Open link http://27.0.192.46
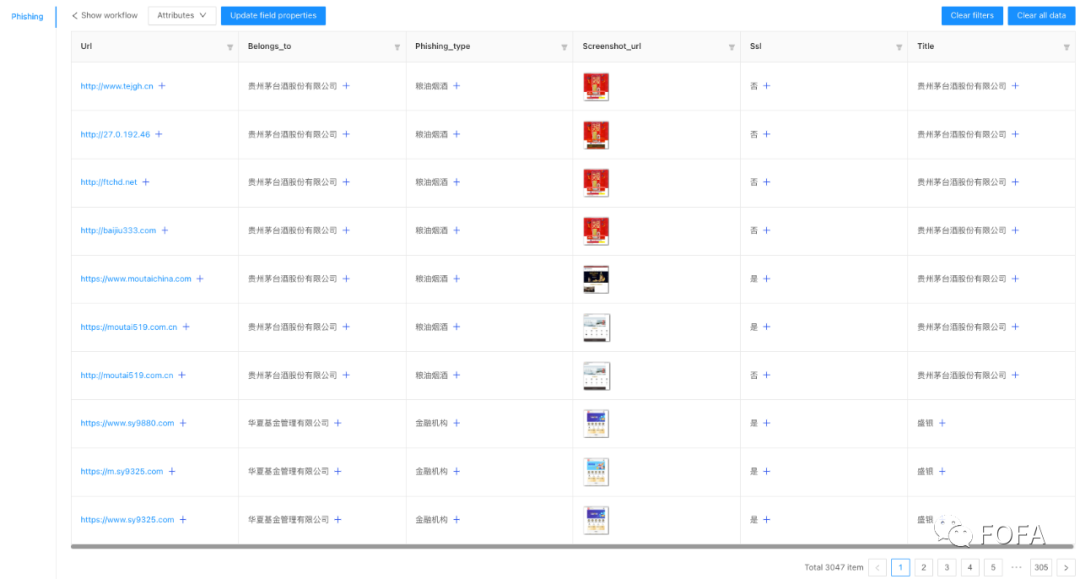 115,134
